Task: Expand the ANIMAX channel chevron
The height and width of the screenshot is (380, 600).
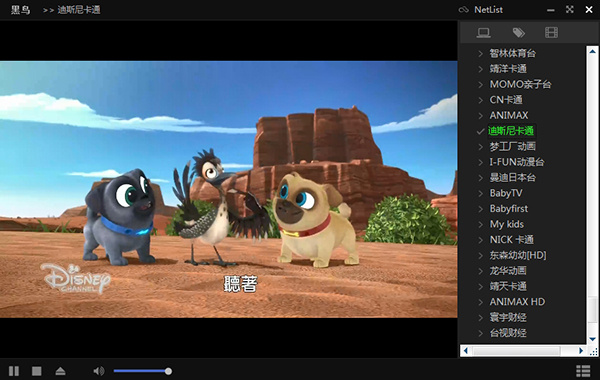Action: coord(481,116)
